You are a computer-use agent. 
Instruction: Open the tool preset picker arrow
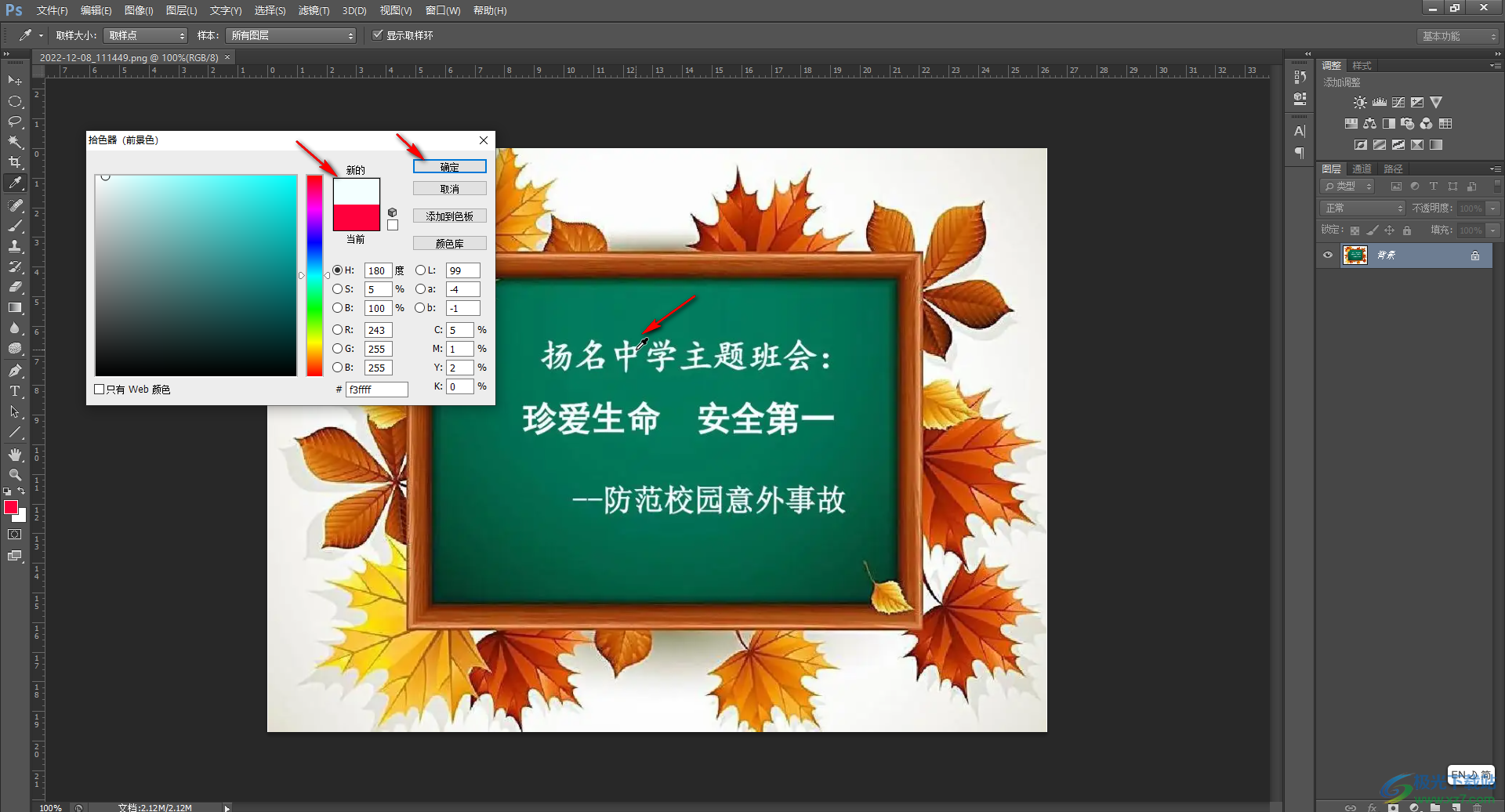41,35
